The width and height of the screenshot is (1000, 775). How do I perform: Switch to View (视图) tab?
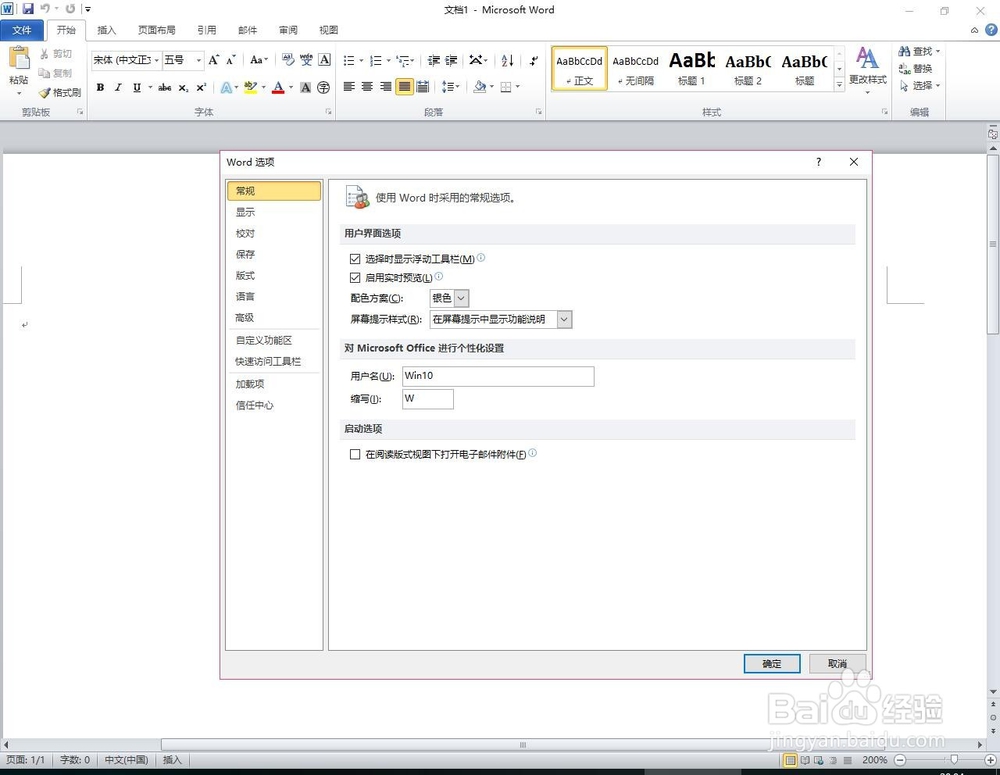point(328,30)
